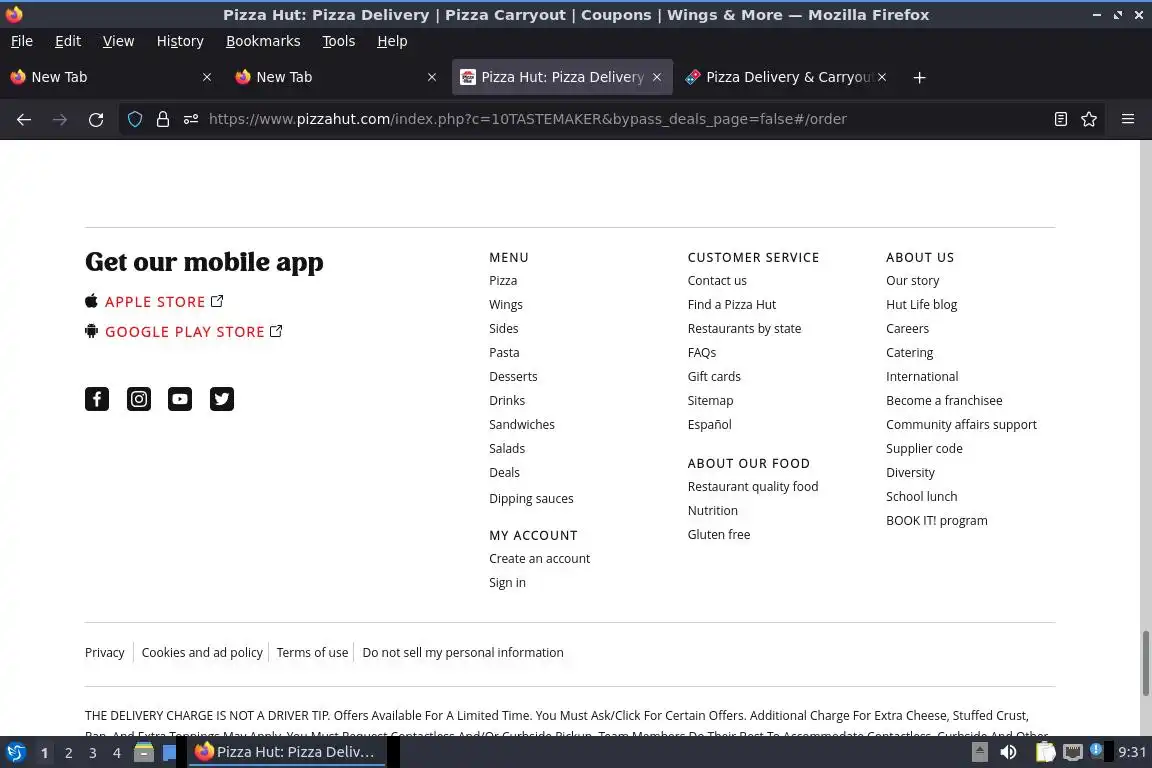Viewport: 1152px width, 768px height.
Task: Open the Careers link
Action: point(907,329)
